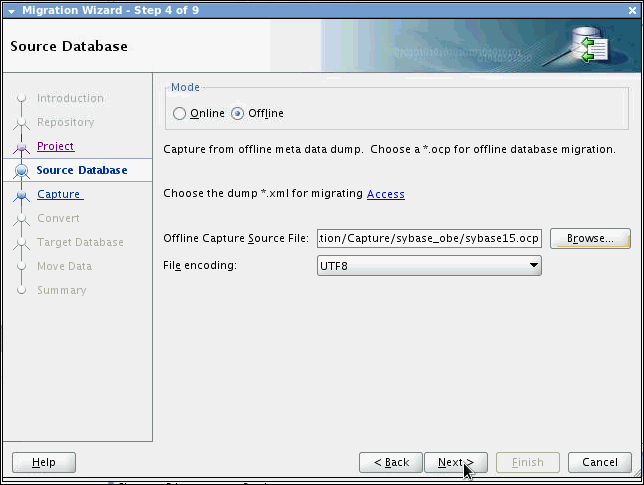Click the 'Offline Capture Source File:' label
The image size is (644, 485).
236,239
